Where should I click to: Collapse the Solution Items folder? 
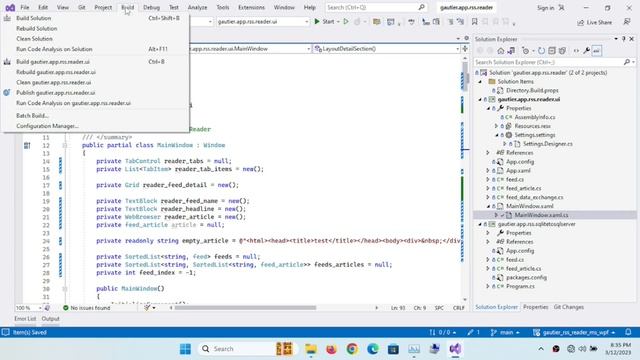tap(480, 82)
